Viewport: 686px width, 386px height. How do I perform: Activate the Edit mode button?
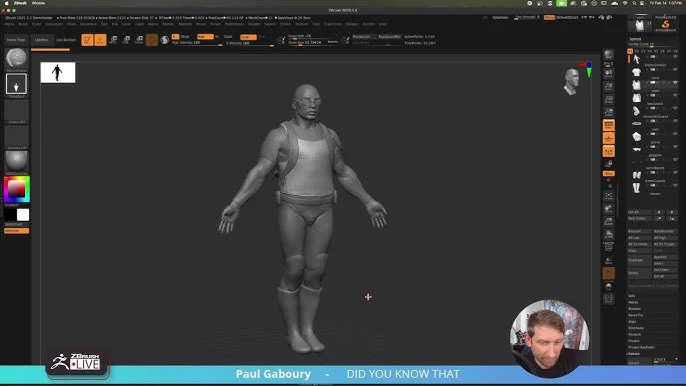pos(87,40)
